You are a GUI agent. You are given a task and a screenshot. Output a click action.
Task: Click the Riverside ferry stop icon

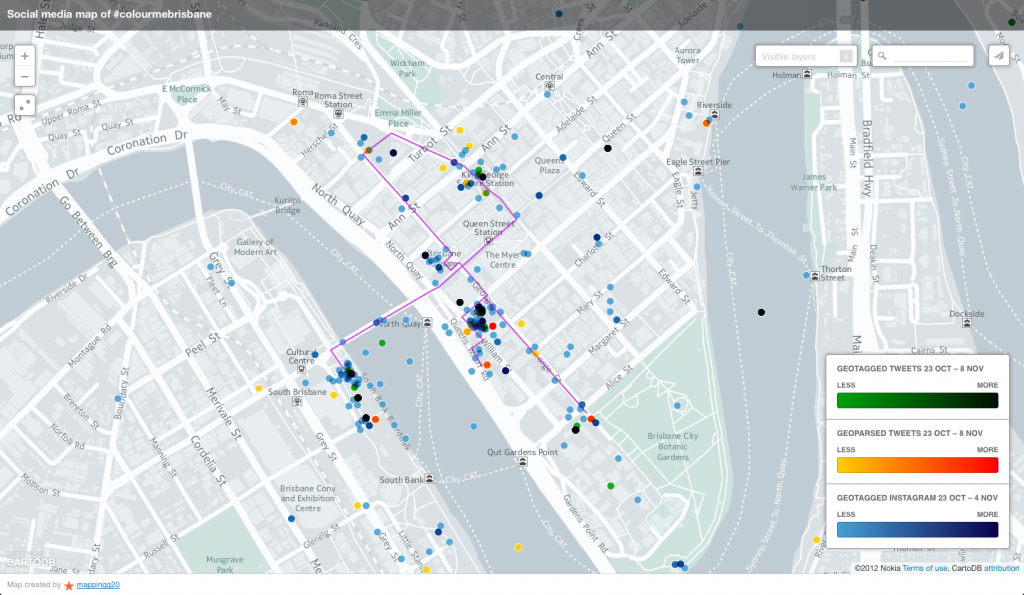(714, 114)
